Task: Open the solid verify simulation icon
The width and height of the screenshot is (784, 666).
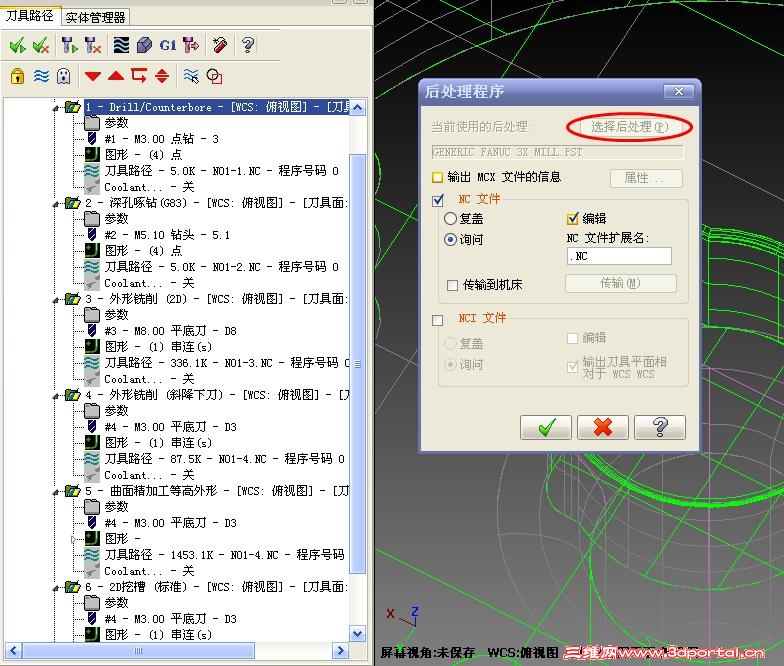Action: pyautogui.click(x=144, y=46)
